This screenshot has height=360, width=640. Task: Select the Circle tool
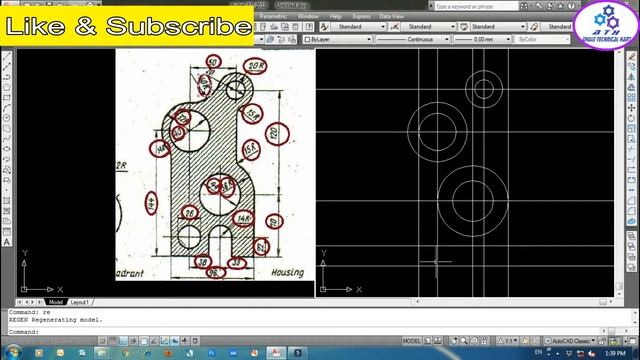pos(7,118)
